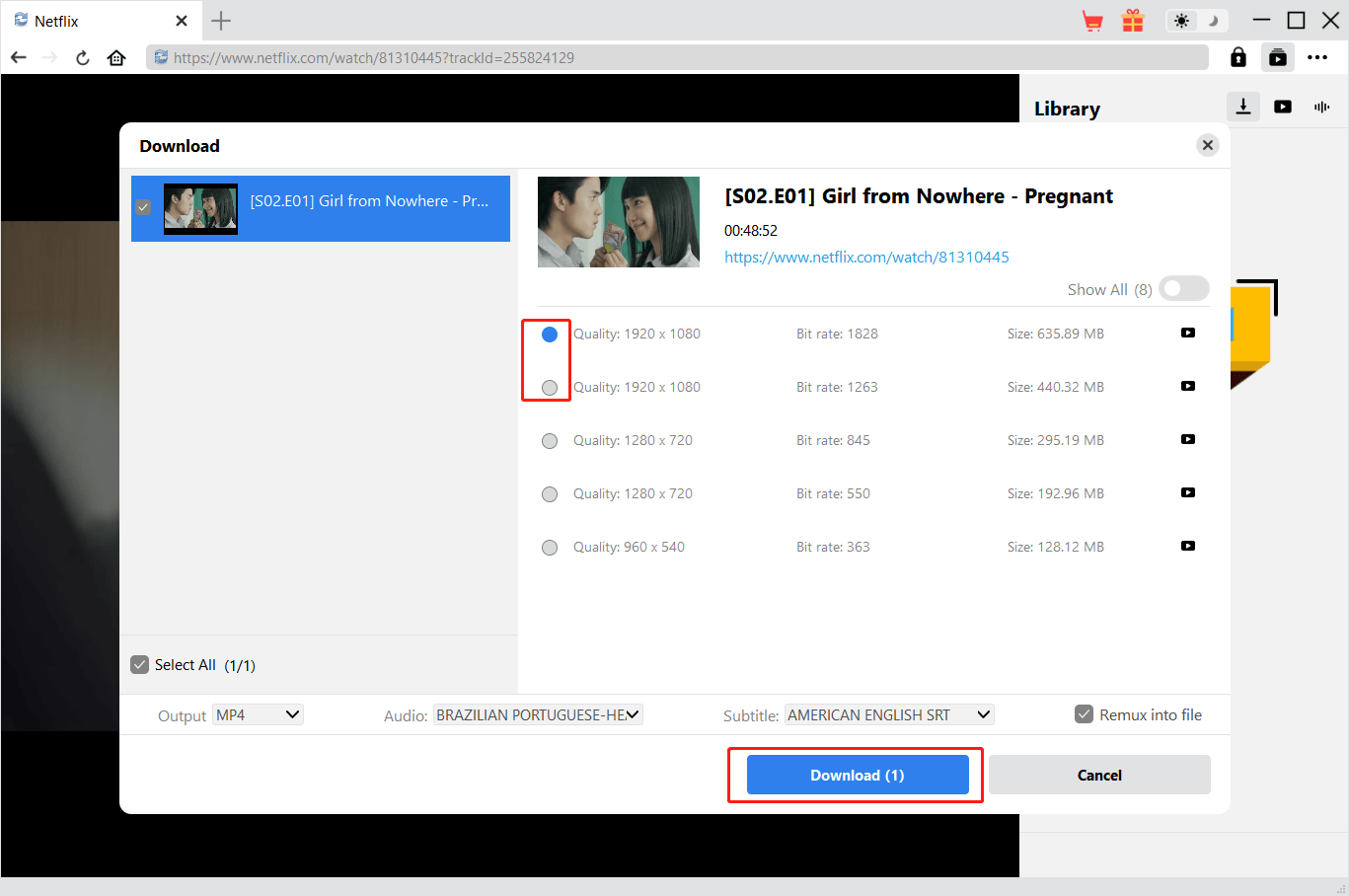Toggle the light/dark theme slider
1349x896 pixels.
[1196, 21]
